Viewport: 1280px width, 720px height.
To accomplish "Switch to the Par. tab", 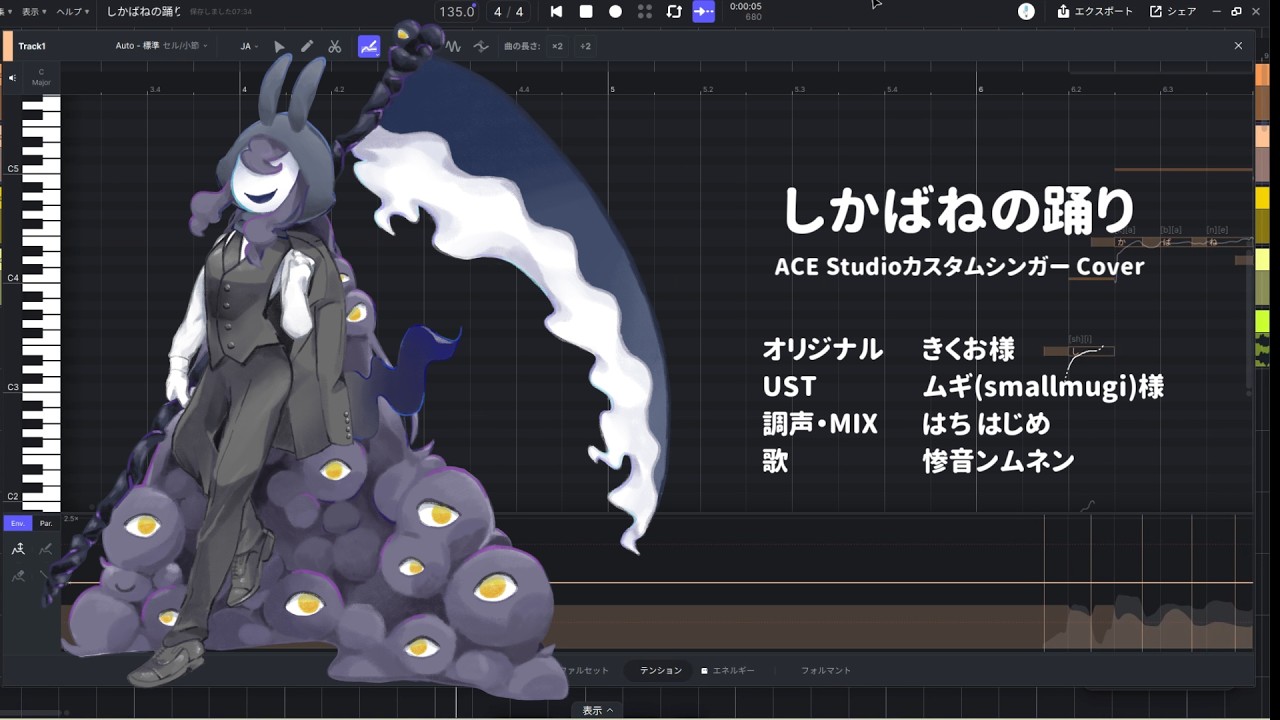I will 46,523.
